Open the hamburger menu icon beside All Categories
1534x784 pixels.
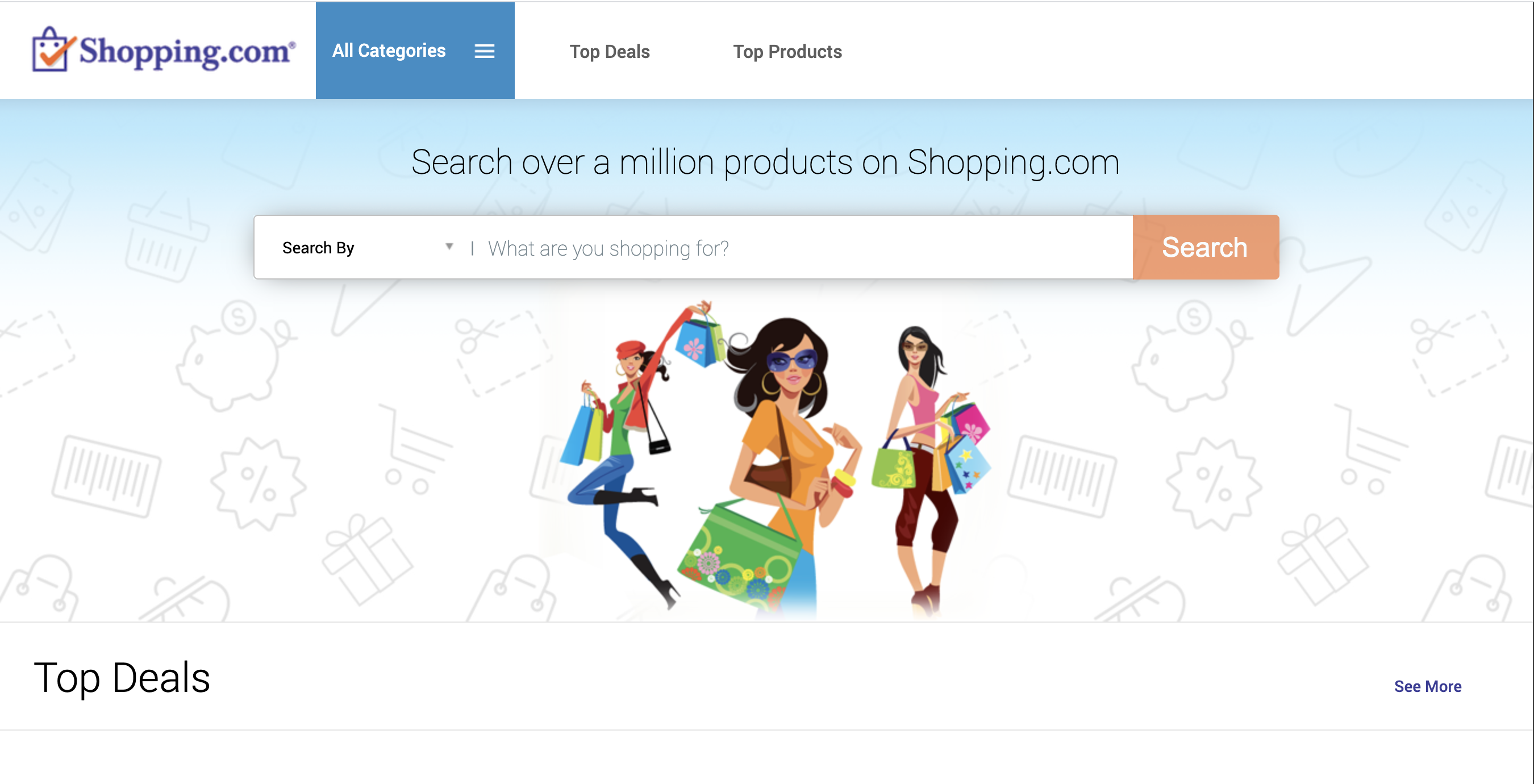pyautogui.click(x=484, y=51)
